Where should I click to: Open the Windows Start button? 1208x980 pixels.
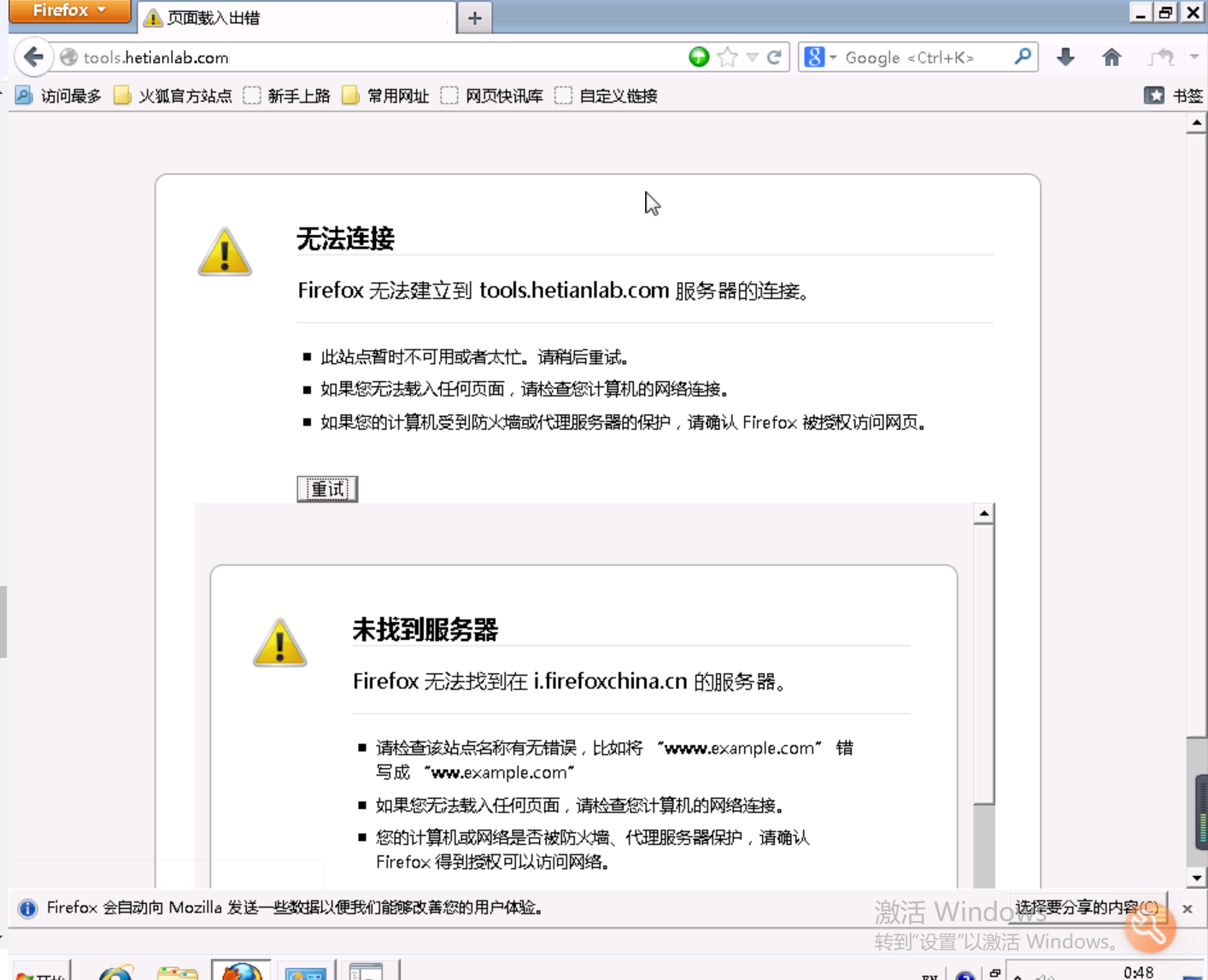pyautogui.click(x=40, y=972)
